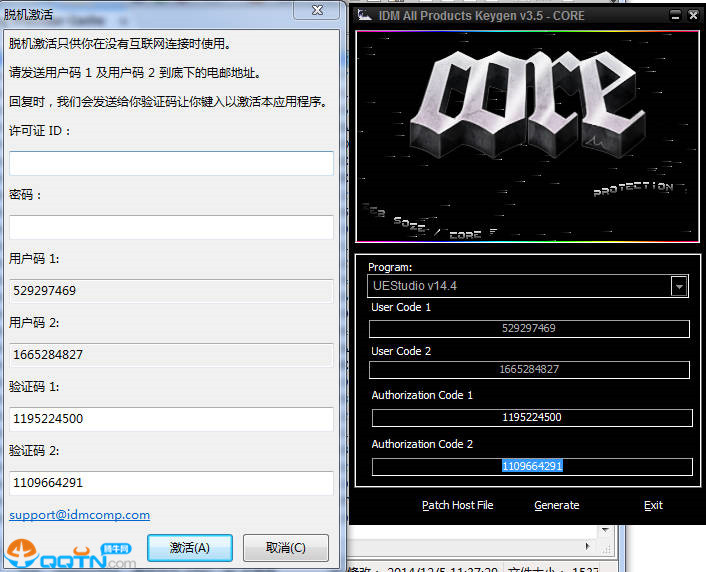Screen dimensions: 706x572
Task: Click the highlighted Authorization Code 2 field
Action: [x=531, y=467]
